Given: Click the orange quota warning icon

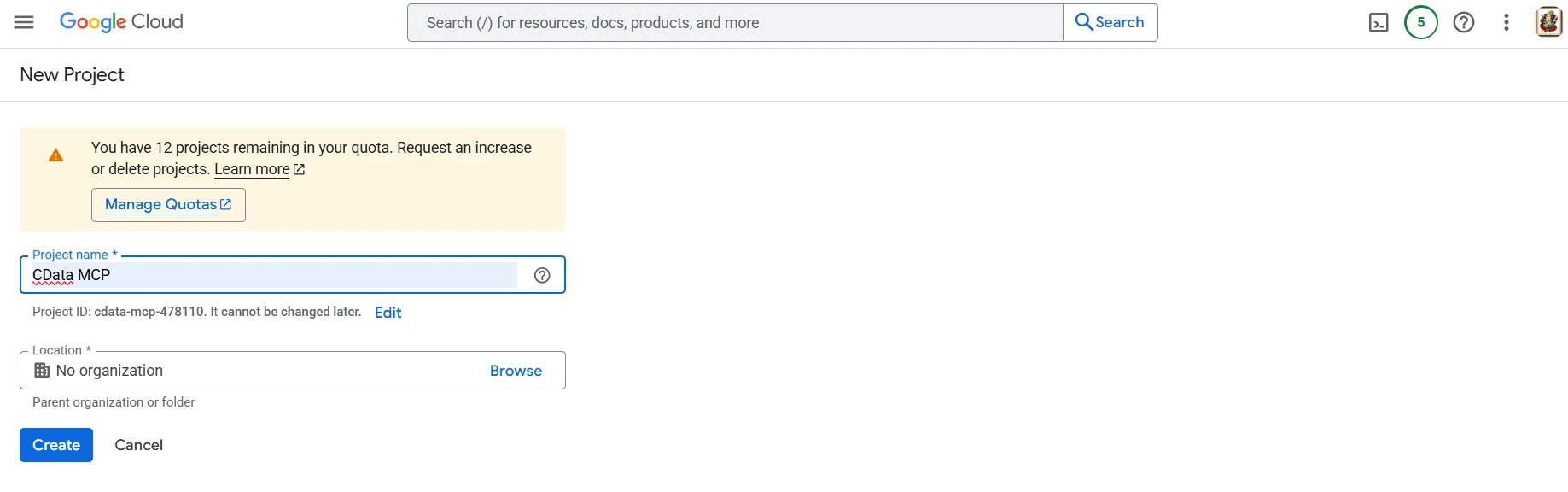Looking at the screenshot, I should [56, 155].
